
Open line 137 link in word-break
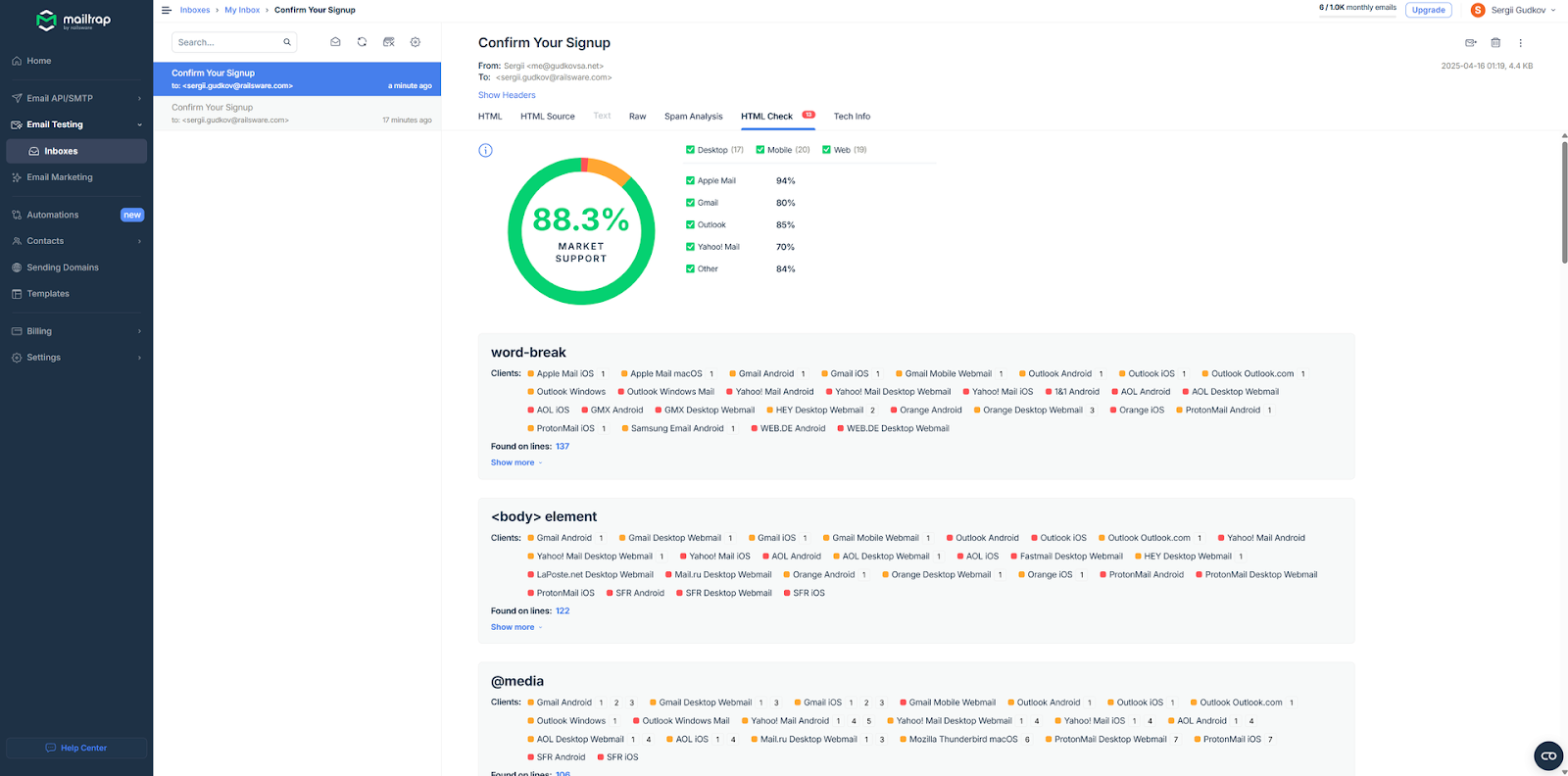click(x=563, y=447)
